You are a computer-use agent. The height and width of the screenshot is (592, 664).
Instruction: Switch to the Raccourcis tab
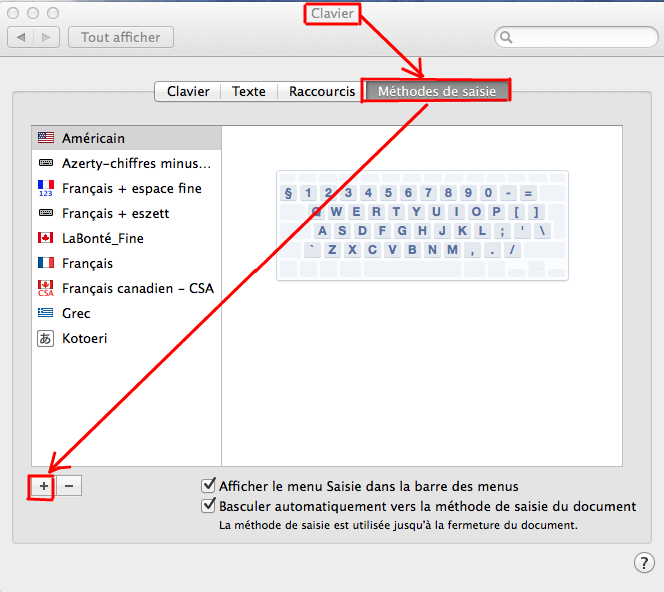click(x=321, y=91)
